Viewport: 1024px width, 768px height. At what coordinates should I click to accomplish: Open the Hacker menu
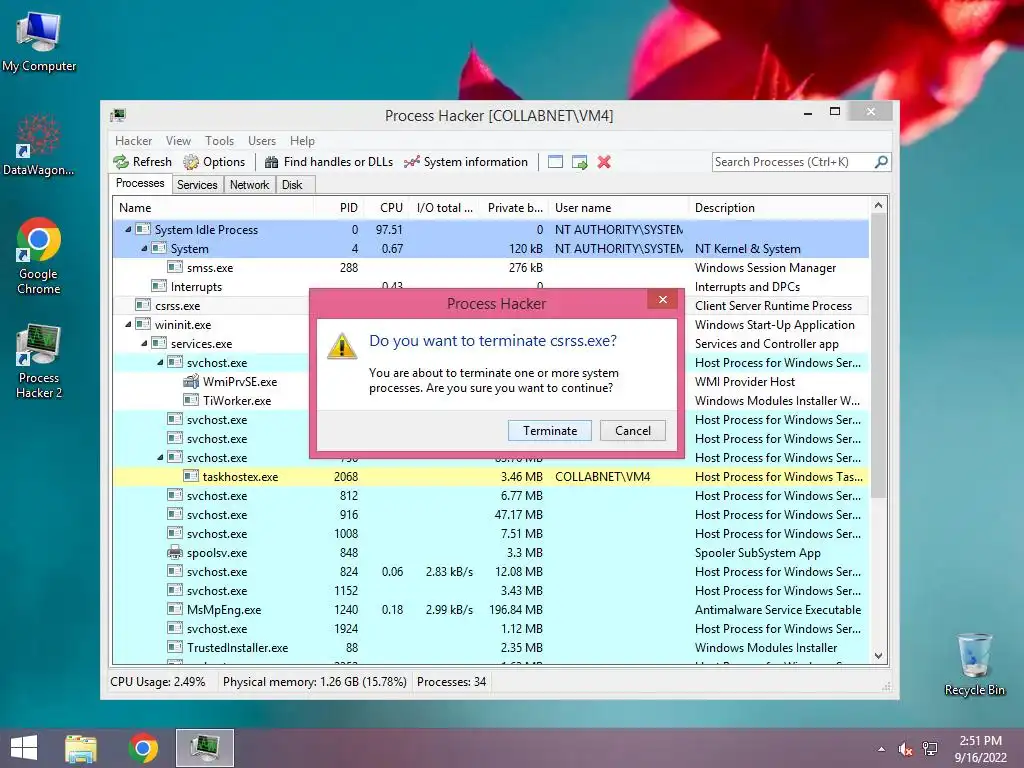tap(133, 140)
